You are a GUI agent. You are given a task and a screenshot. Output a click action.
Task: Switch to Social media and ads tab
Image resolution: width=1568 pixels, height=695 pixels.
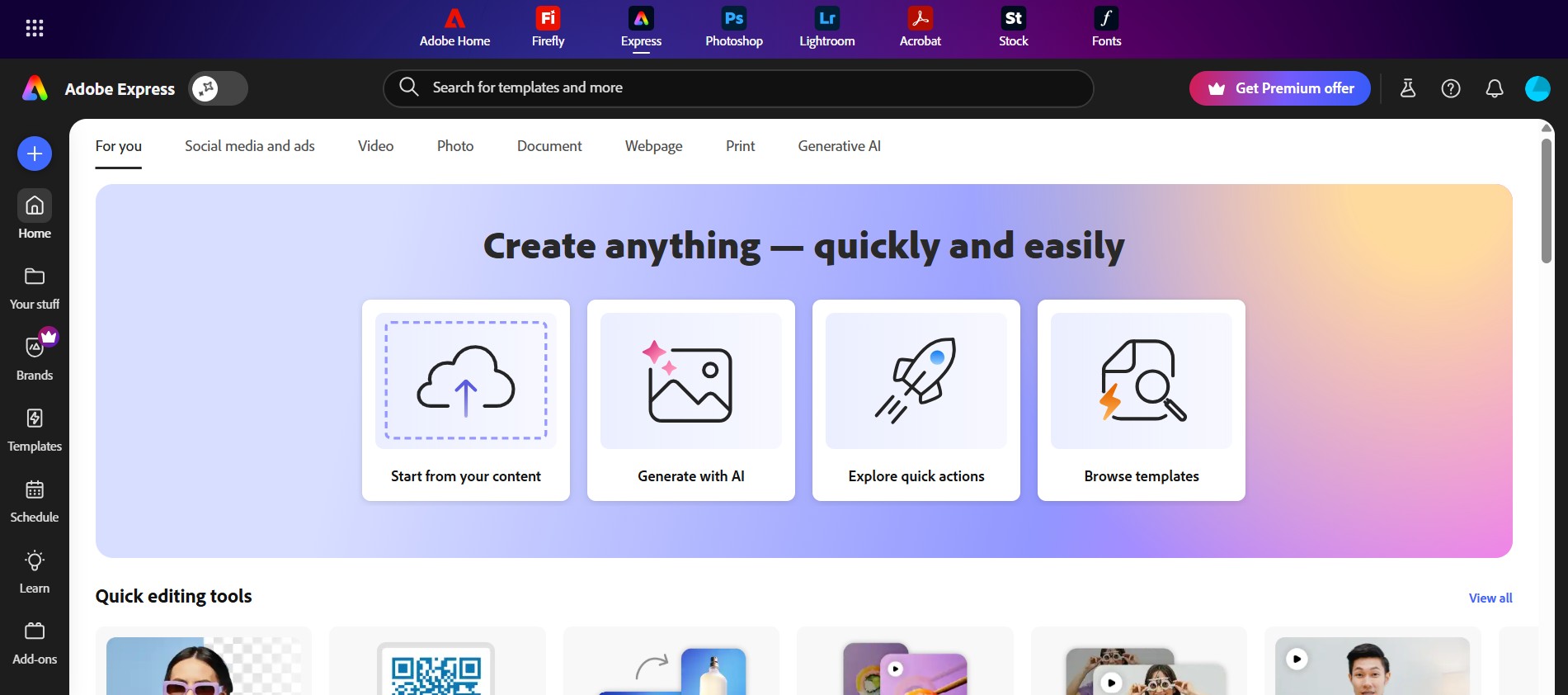coord(250,146)
